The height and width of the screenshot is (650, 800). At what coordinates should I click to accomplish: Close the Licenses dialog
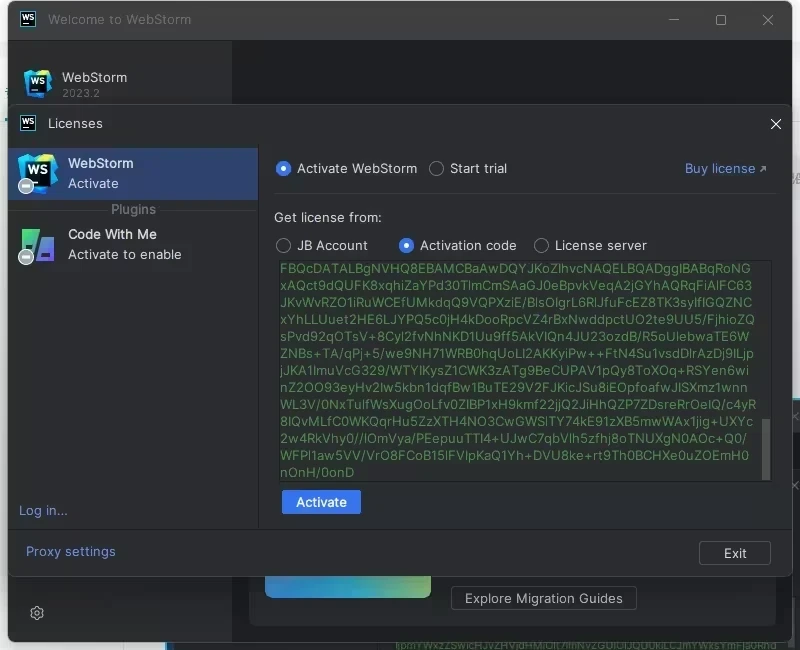[x=776, y=124]
